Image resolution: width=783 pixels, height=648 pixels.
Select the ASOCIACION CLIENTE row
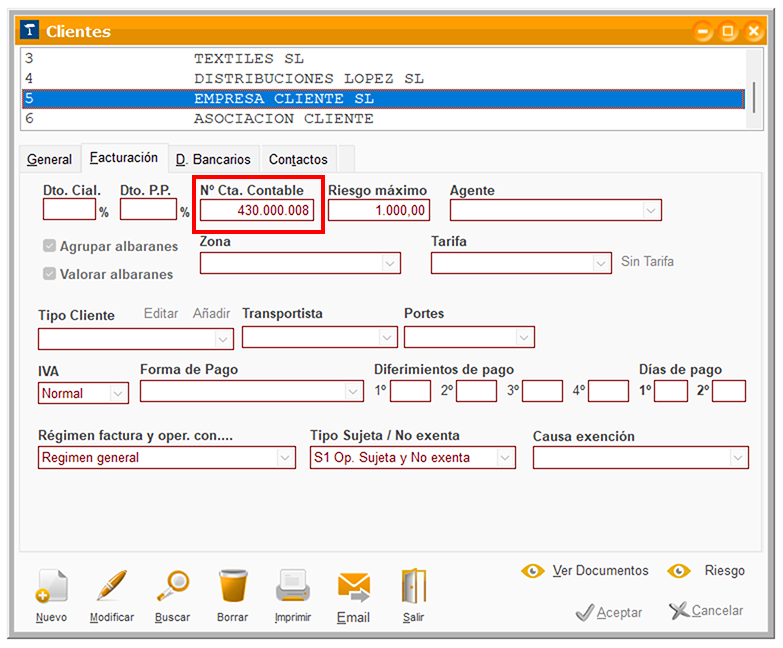384,119
